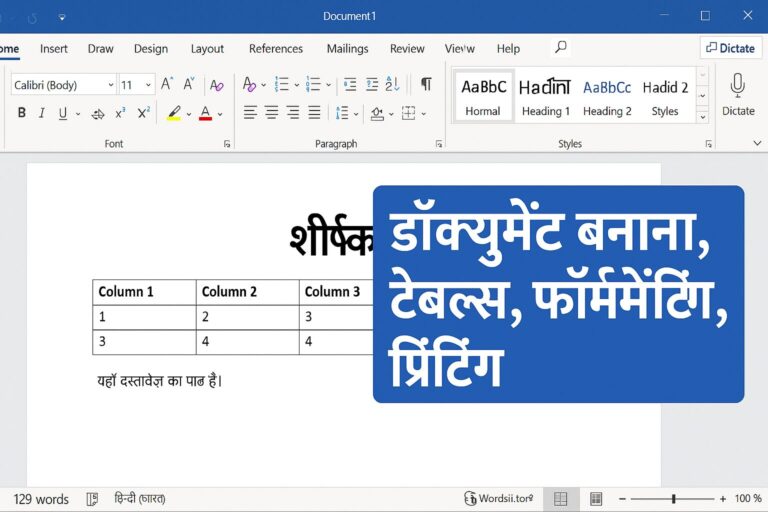The image size is (768, 512).
Task: Toggle Subscript formatting
Action: 120,114
